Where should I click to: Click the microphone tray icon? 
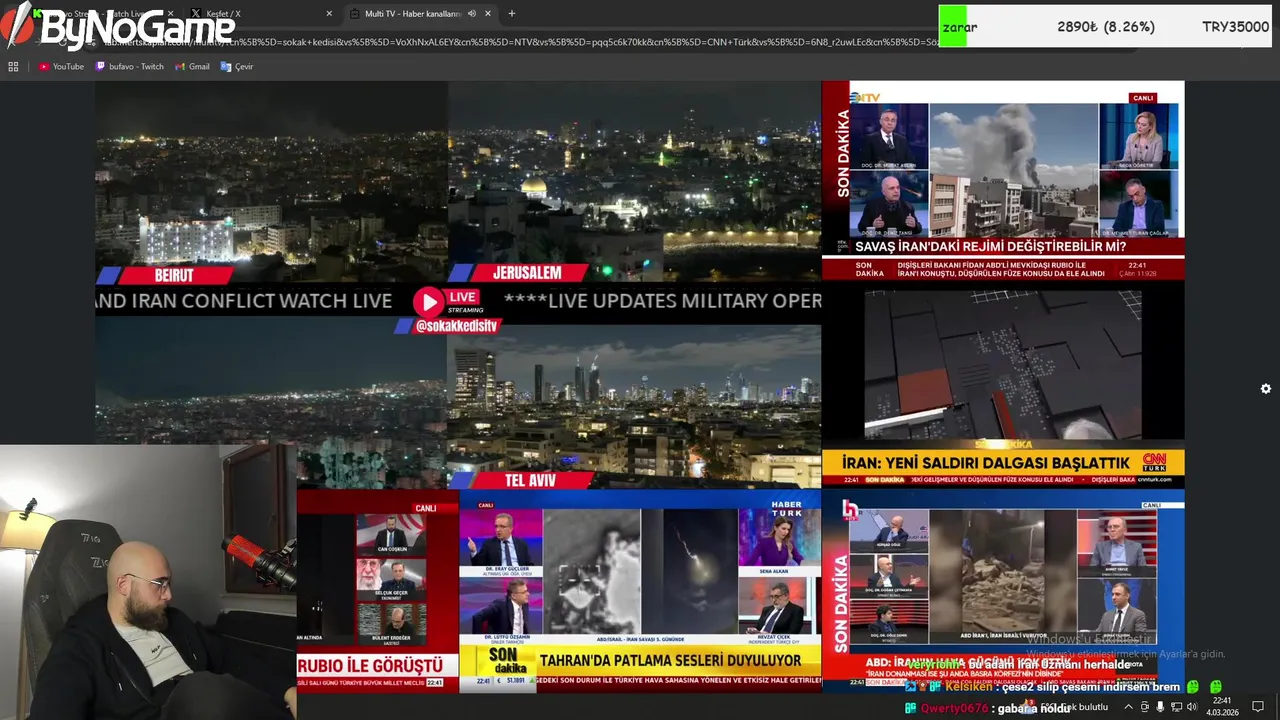(x=1160, y=707)
